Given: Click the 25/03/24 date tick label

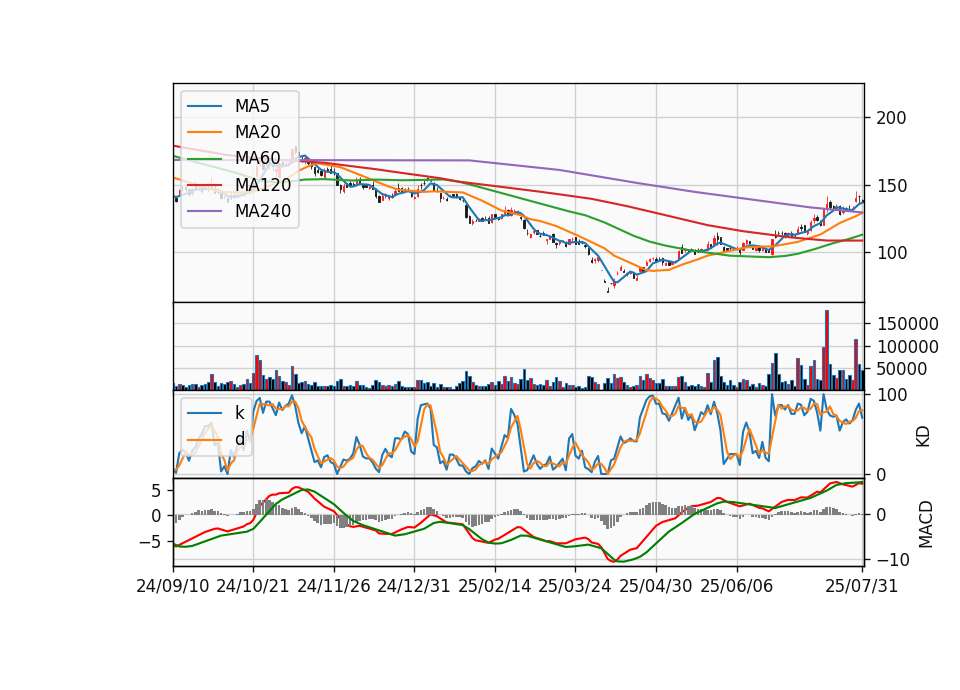Looking at the screenshot, I should pyautogui.click(x=575, y=586).
